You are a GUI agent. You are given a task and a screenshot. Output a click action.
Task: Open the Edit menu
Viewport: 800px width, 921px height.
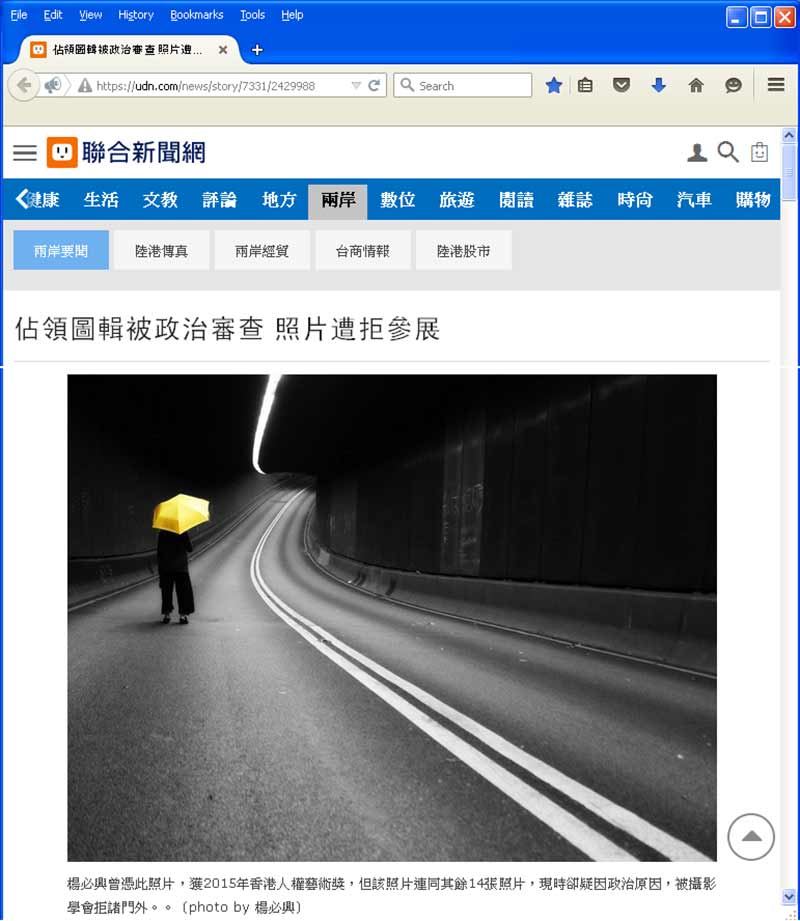(x=53, y=15)
